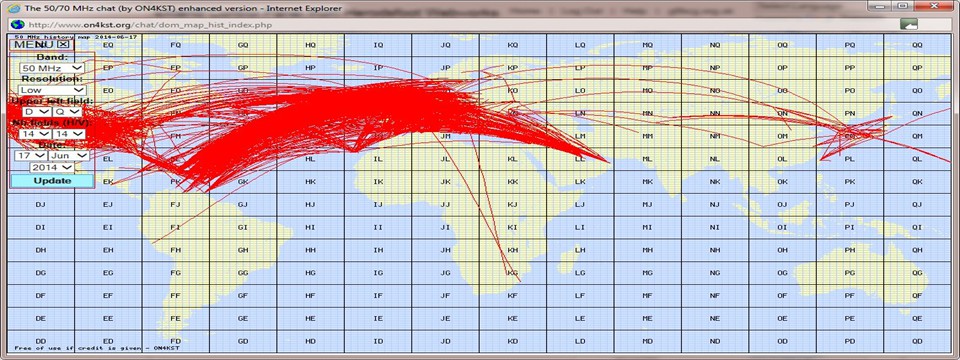Click the Internet Explorer logo in title bar

13,9
